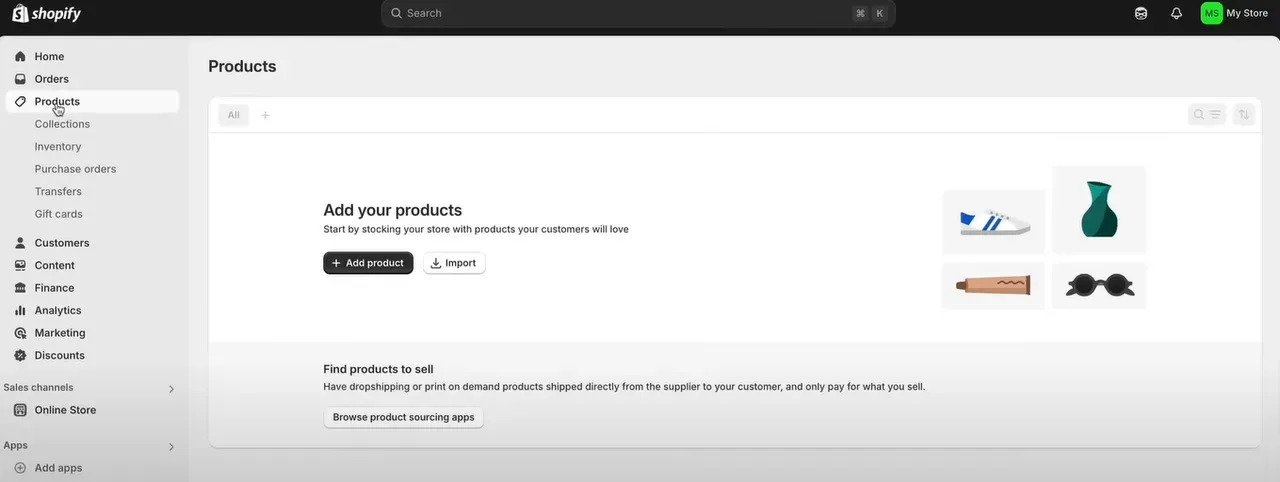
Task: Click the sort products icon
Action: (1243, 115)
